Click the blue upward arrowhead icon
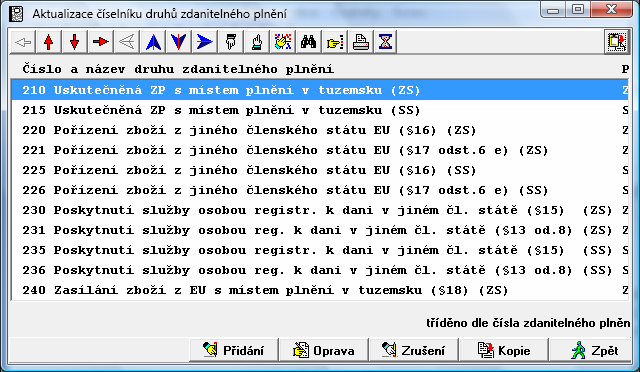 coord(153,42)
